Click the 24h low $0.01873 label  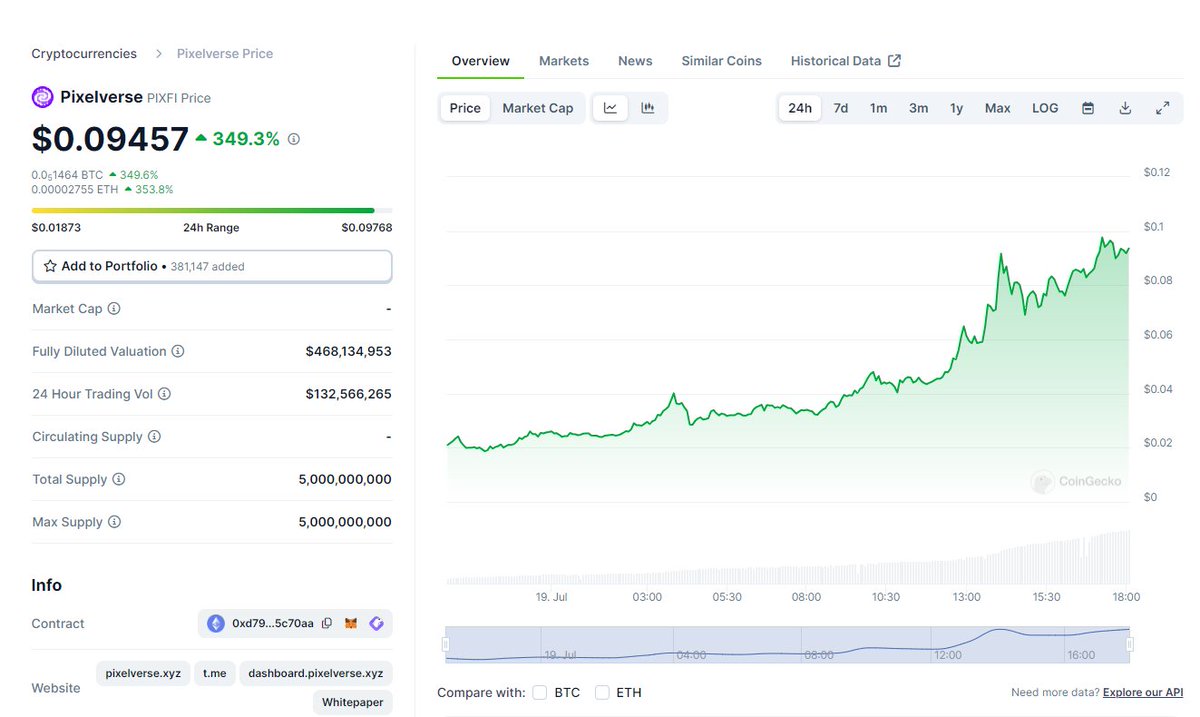point(56,228)
